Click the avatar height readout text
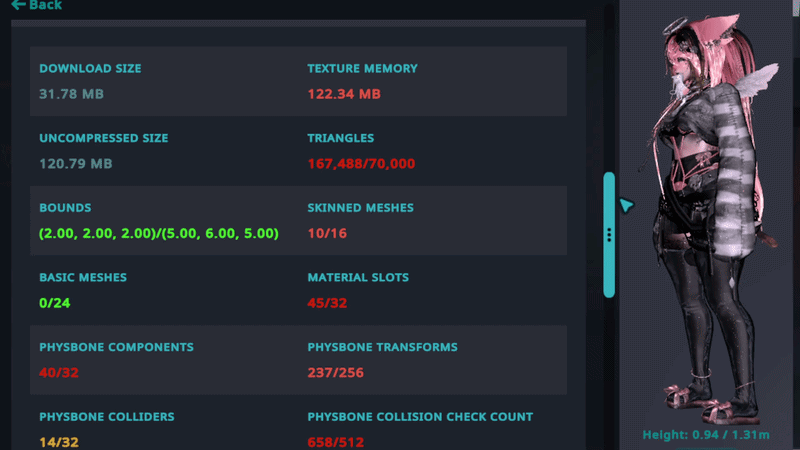This screenshot has width=800, height=450. pos(708,435)
